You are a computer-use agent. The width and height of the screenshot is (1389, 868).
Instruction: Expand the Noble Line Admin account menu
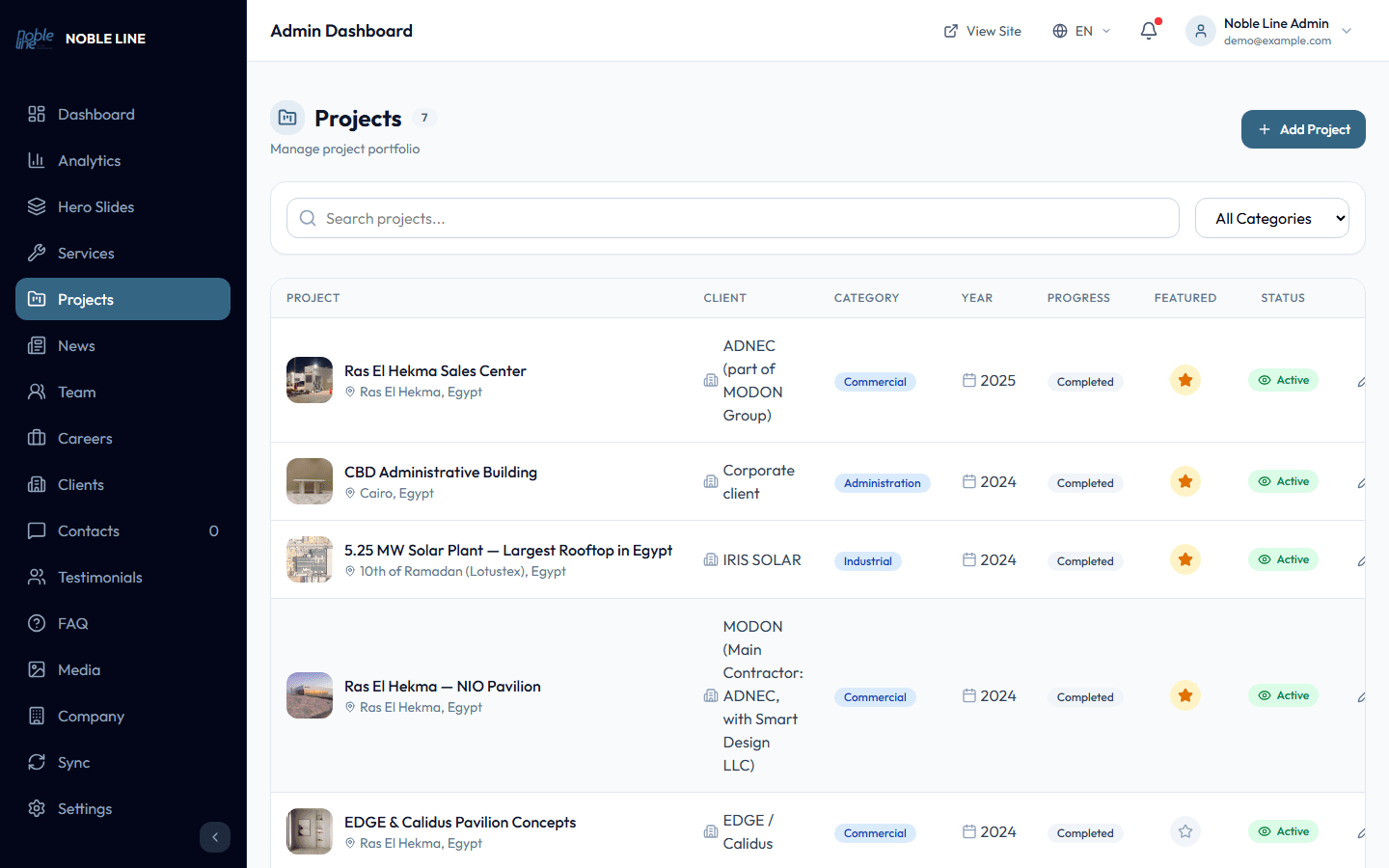click(1269, 31)
